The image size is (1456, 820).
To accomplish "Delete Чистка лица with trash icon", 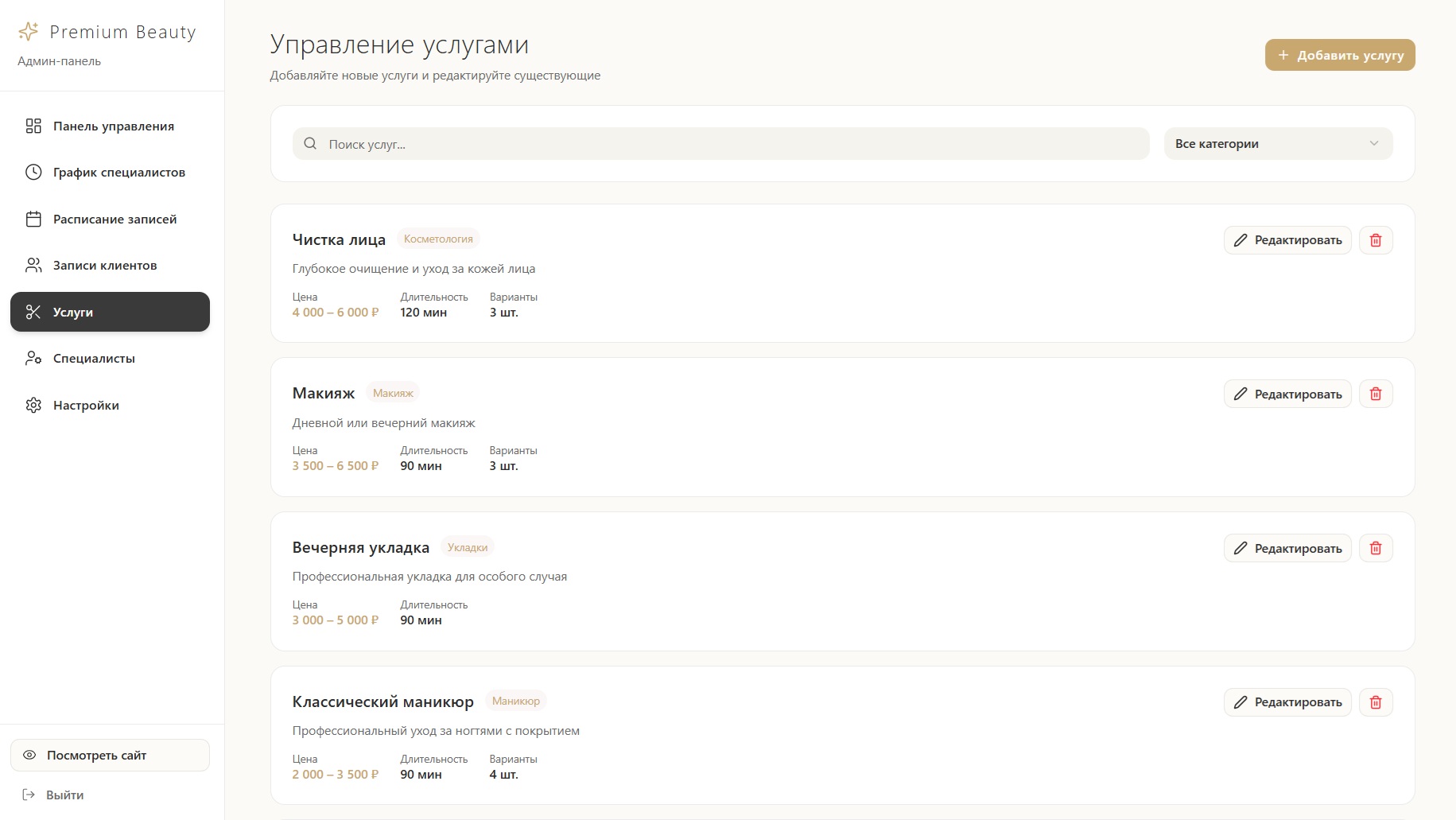I will coord(1376,239).
